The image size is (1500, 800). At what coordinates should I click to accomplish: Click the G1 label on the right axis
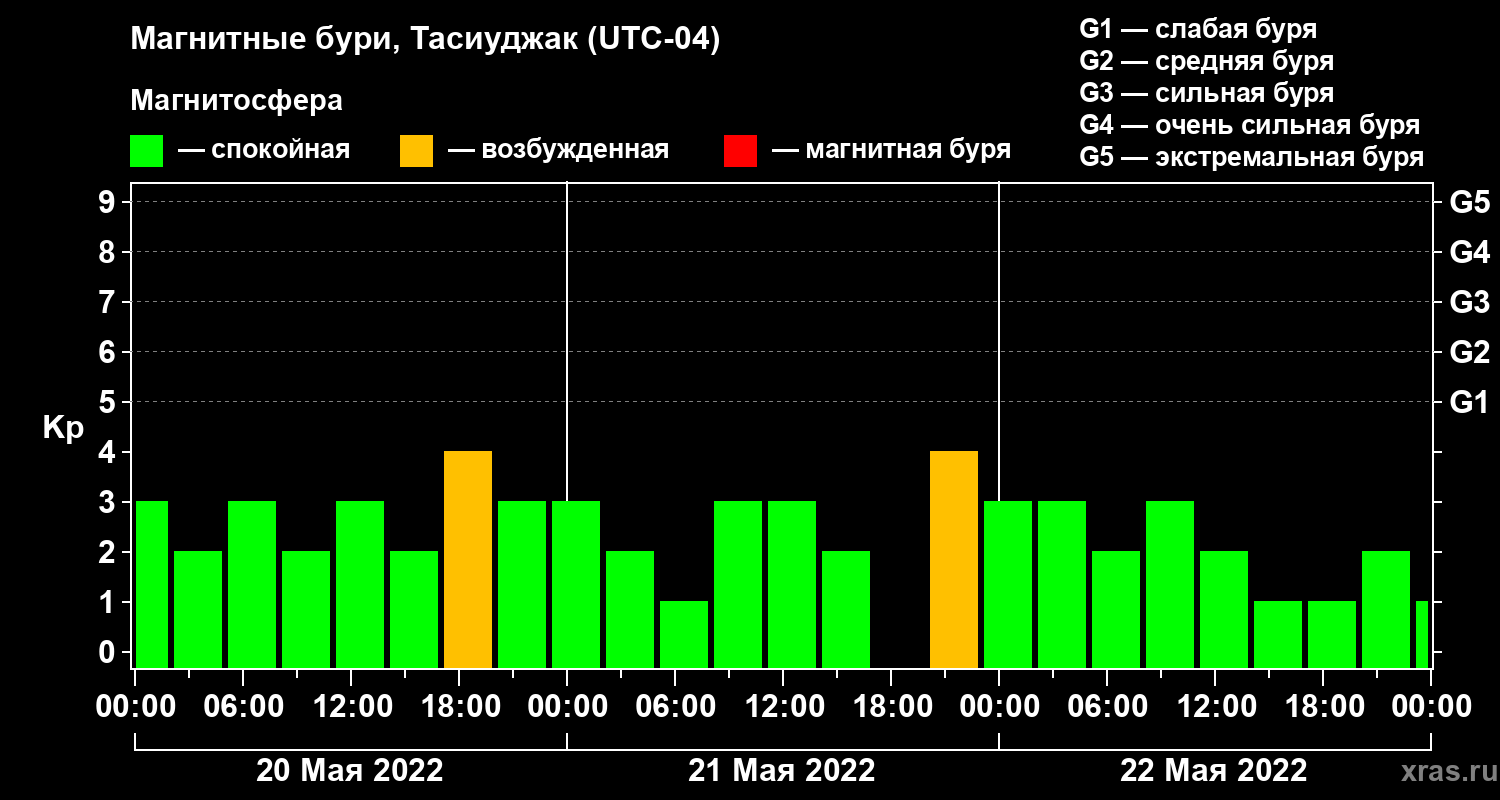coord(1469,402)
